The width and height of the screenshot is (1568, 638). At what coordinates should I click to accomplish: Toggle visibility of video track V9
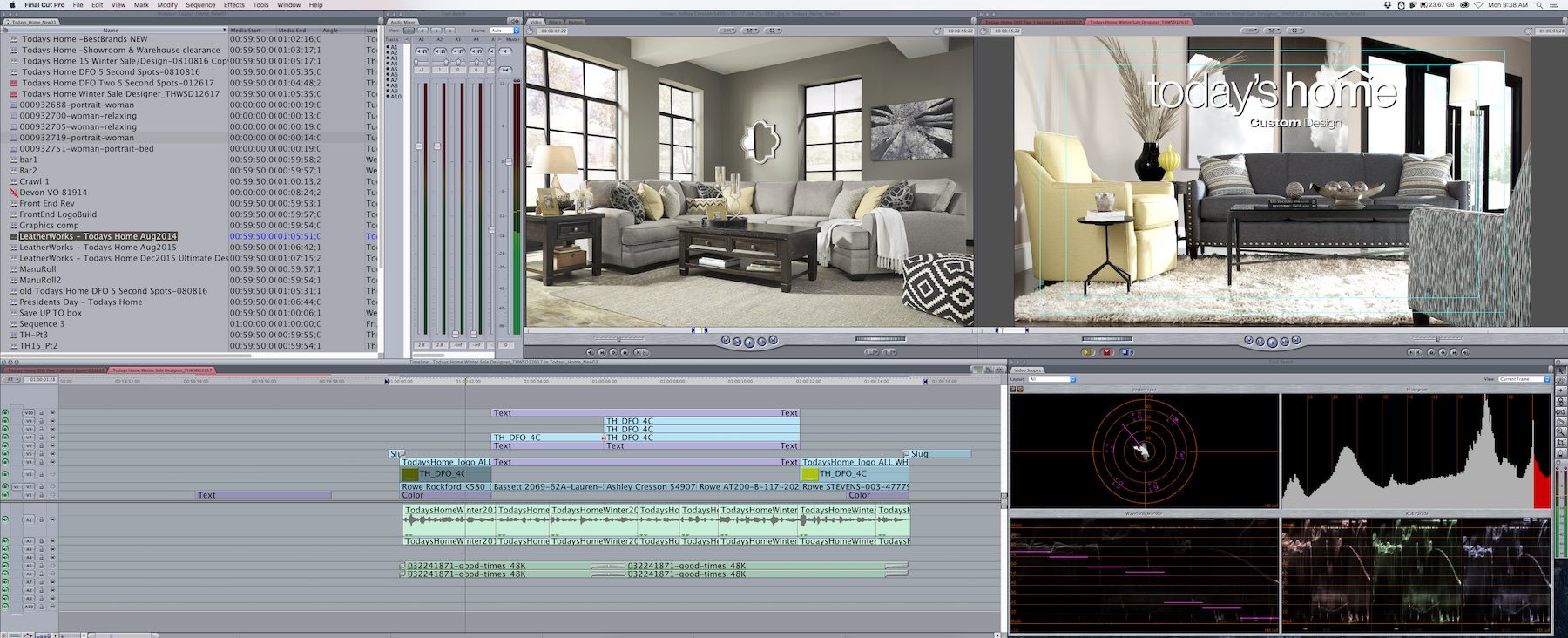[x=5, y=421]
